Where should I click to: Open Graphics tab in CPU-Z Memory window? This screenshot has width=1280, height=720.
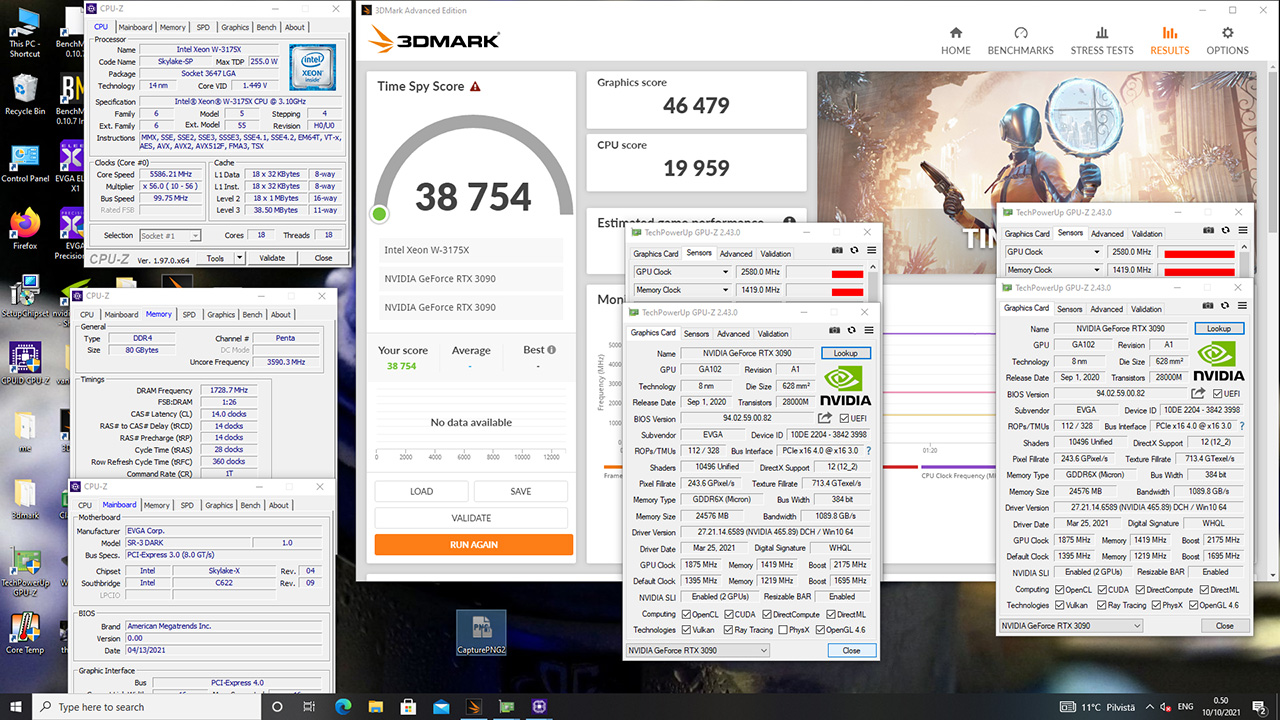(x=221, y=314)
